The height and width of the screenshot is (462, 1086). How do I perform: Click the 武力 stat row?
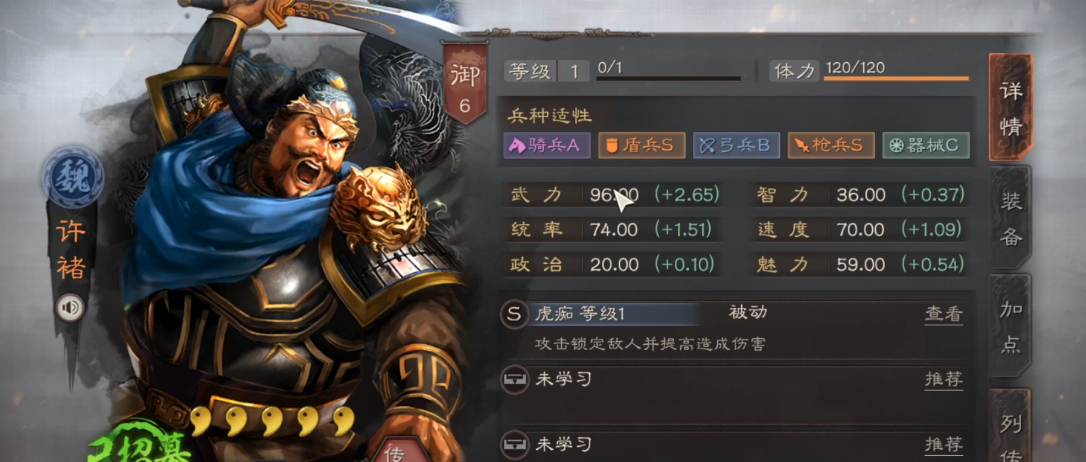[x=612, y=195]
